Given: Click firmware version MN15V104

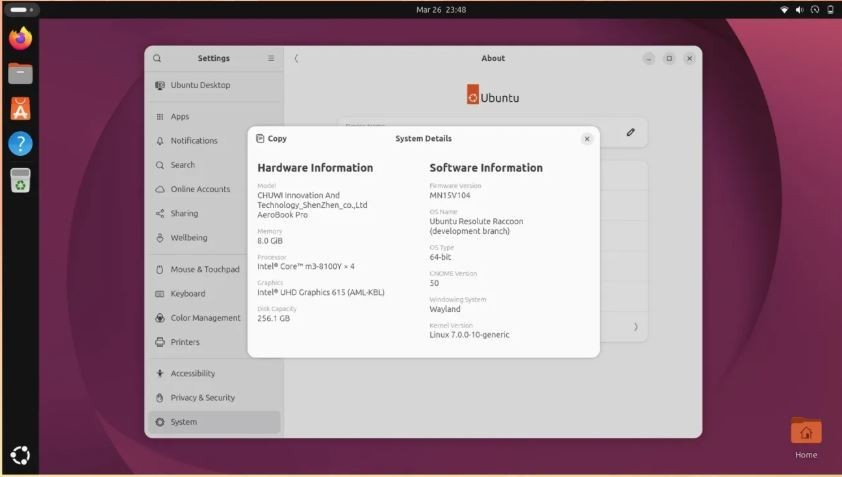Looking at the screenshot, I should [449, 196].
